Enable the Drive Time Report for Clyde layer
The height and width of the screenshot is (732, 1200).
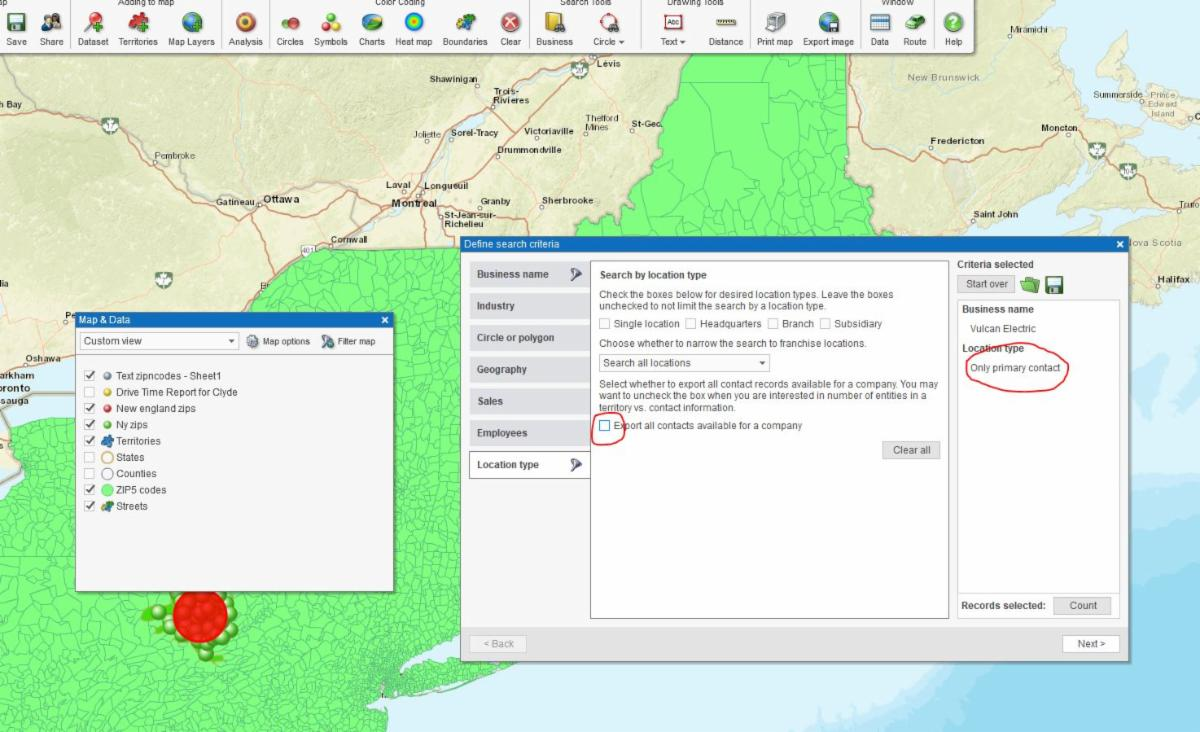click(x=90, y=392)
